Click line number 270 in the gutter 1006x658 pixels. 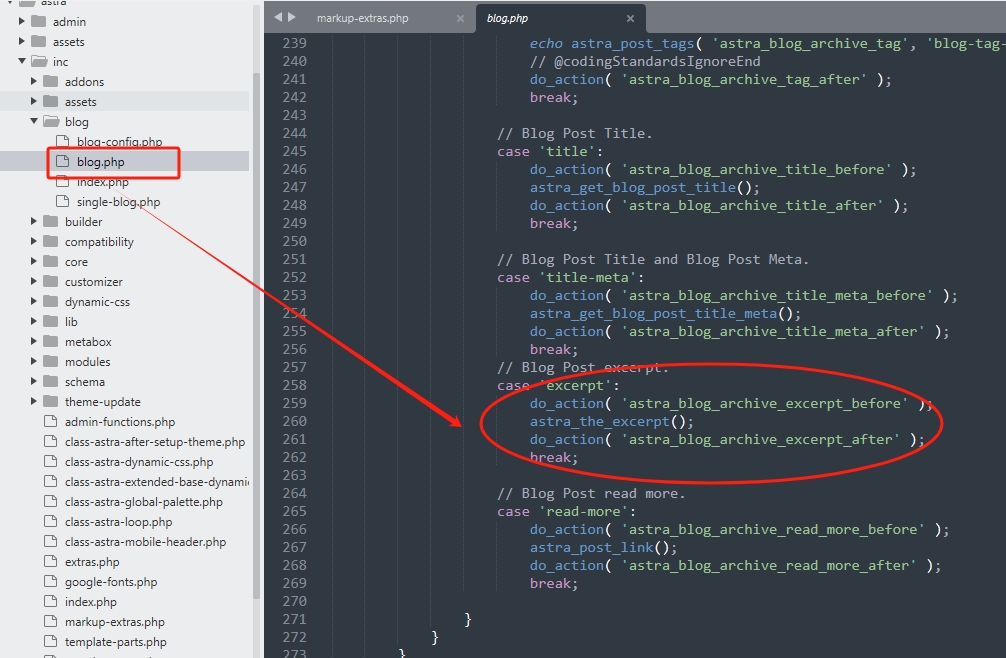pyautogui.click(x=294, y=601)
